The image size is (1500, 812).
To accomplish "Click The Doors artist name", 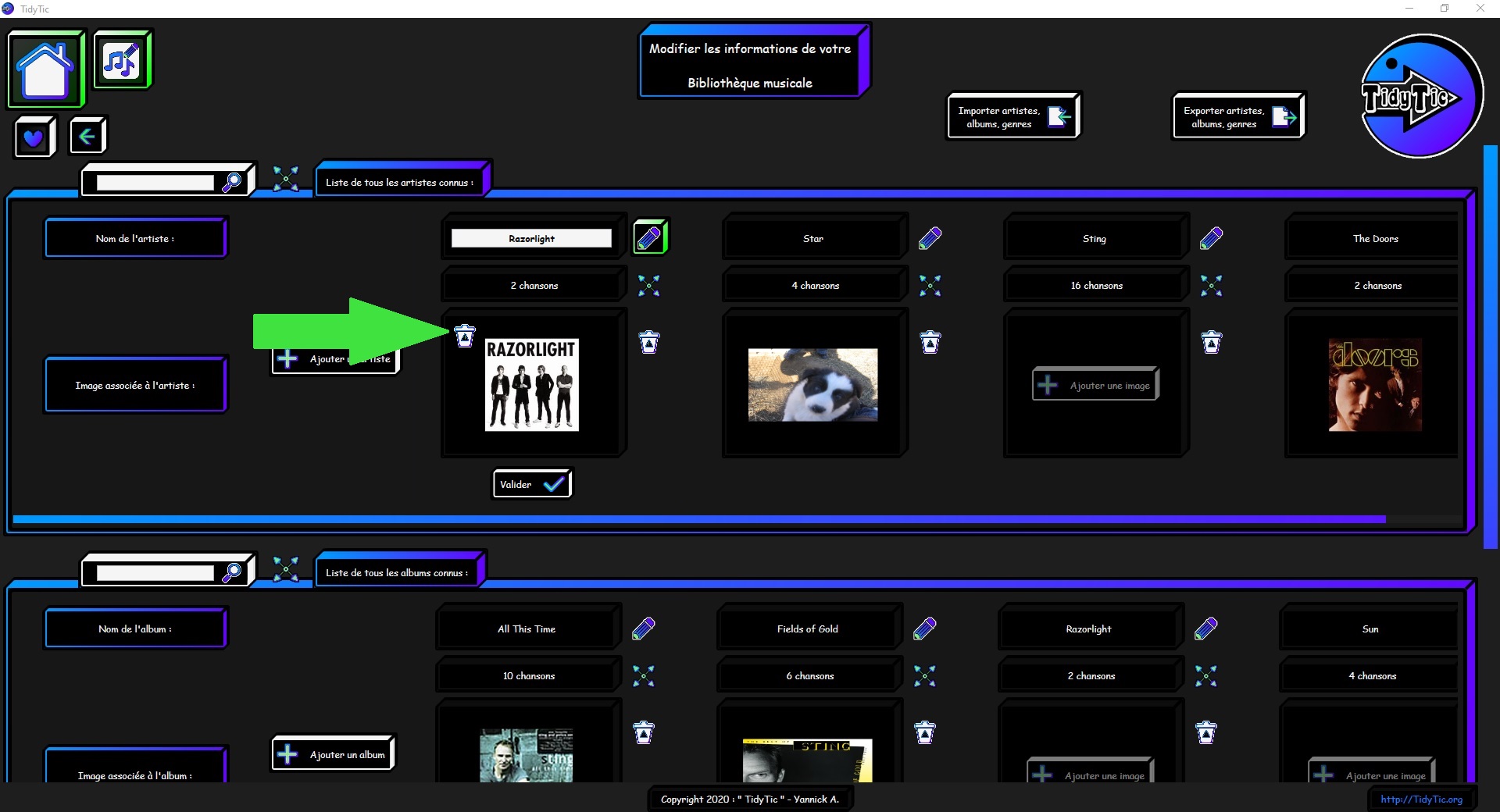I will (1376, 238).
